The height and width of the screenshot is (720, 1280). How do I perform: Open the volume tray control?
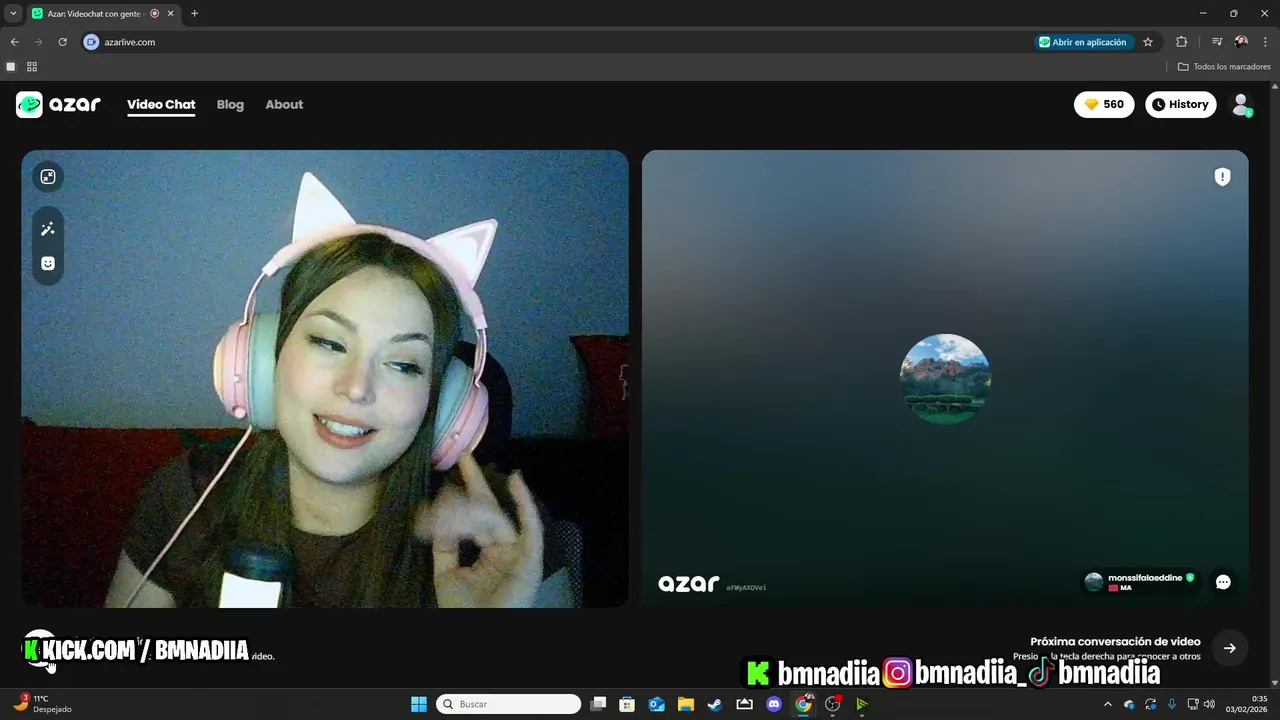click(x=1209, y=704)
